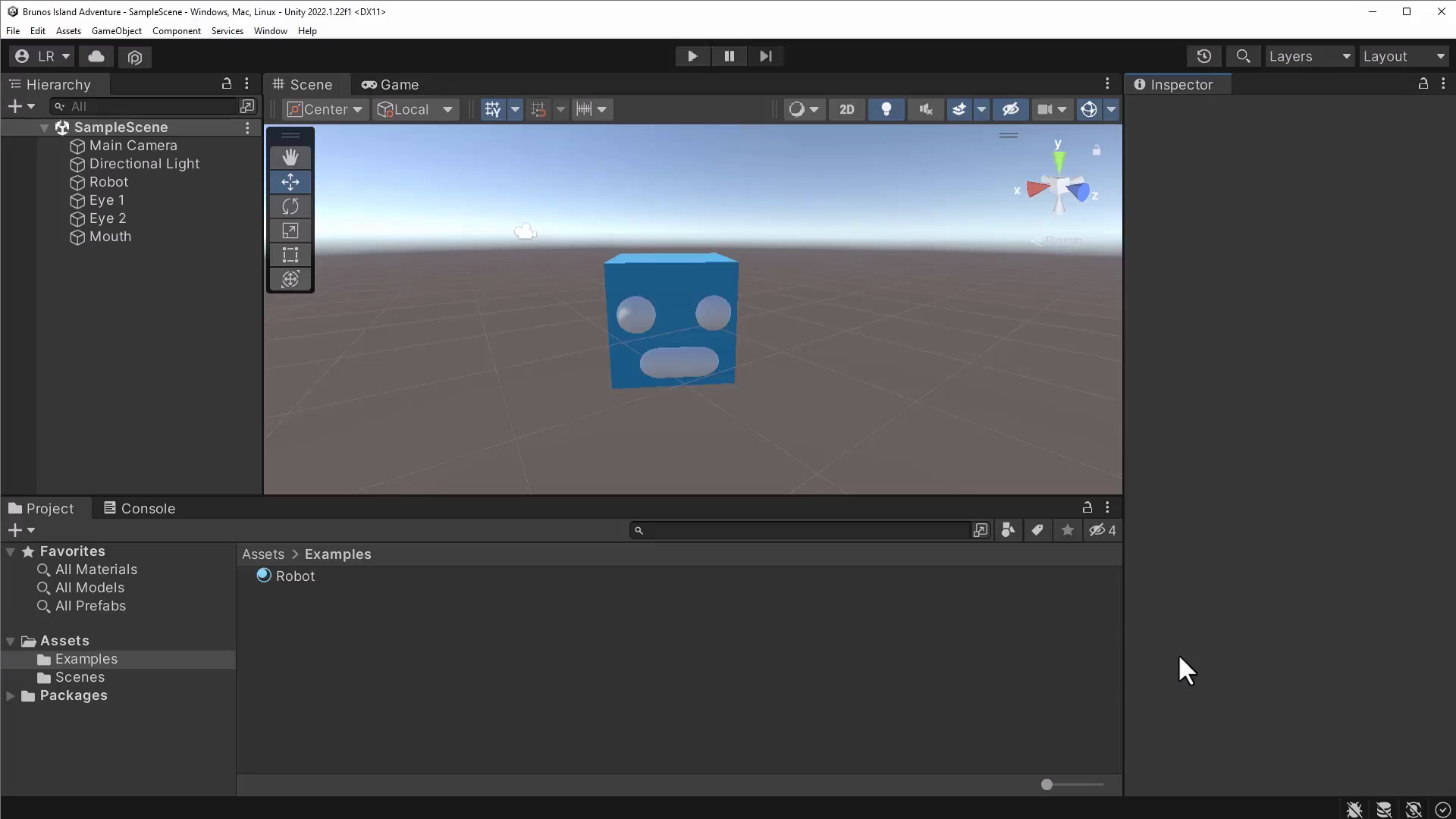Collapse the SampleScene tree
The image size is (1456, 819).
click(x=44, y=128)
